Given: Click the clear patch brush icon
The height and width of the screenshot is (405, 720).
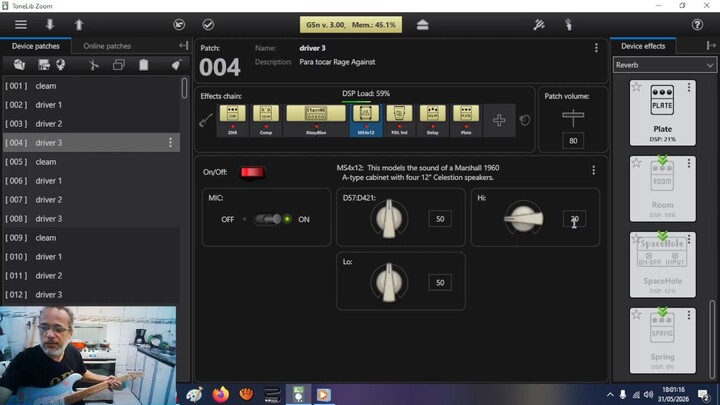Looking at the screenshot, I should [176, 65].
